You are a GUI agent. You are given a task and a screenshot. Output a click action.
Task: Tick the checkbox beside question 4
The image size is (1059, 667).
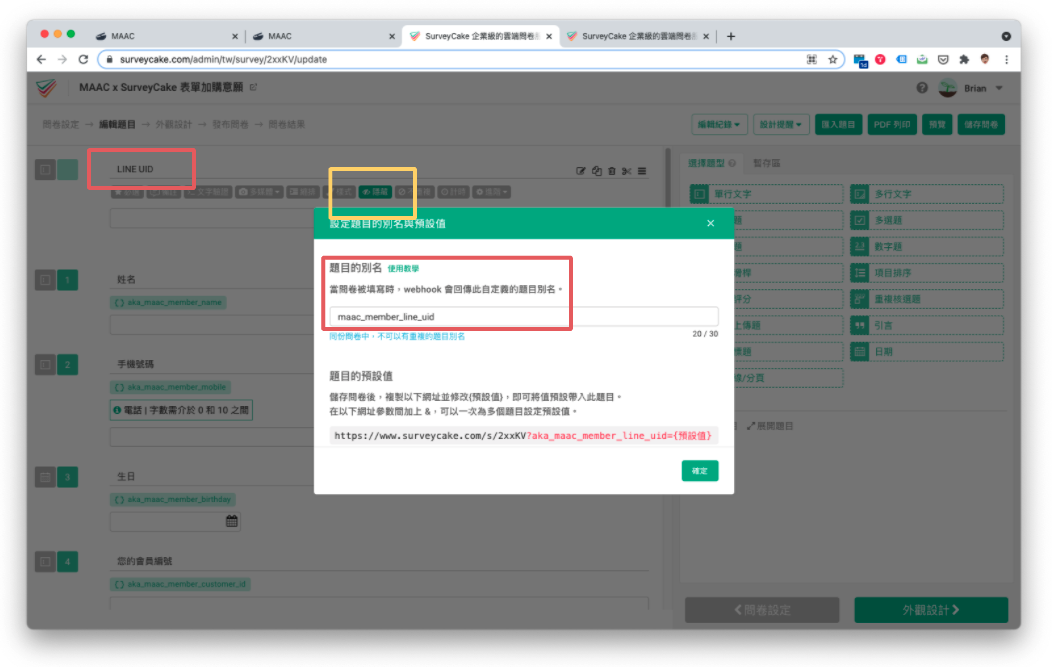coord(45,562)
